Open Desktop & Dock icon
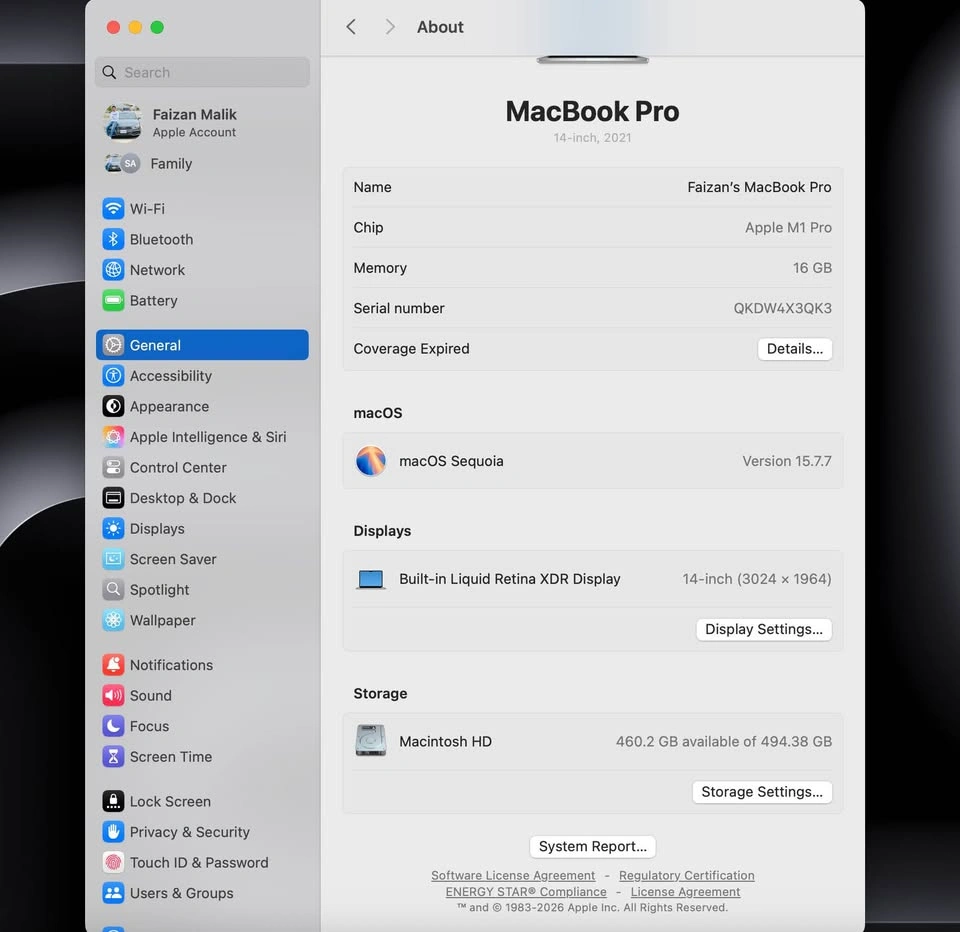Screen dimensions: 960x932 (x=113, y=498)
